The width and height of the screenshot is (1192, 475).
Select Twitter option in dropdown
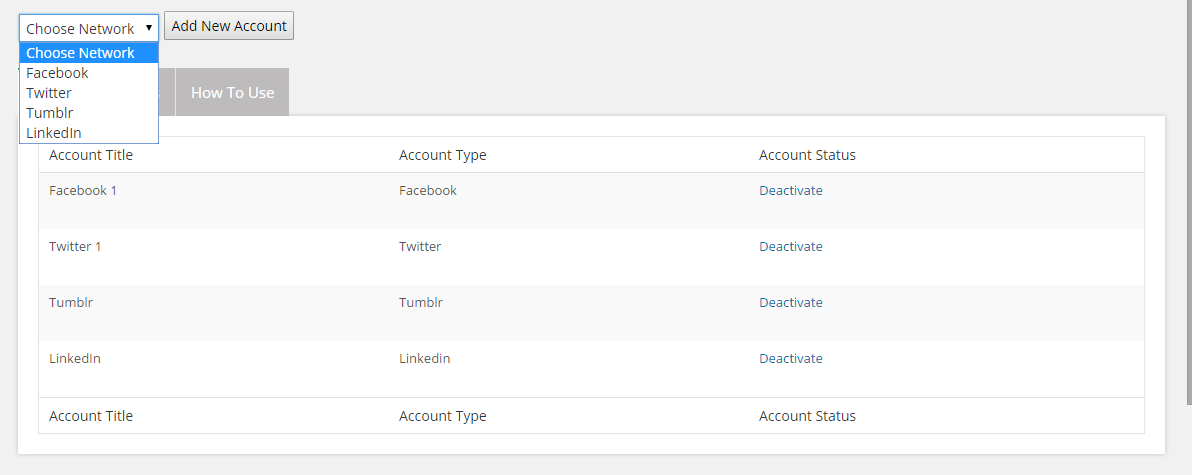coord(50,93)
